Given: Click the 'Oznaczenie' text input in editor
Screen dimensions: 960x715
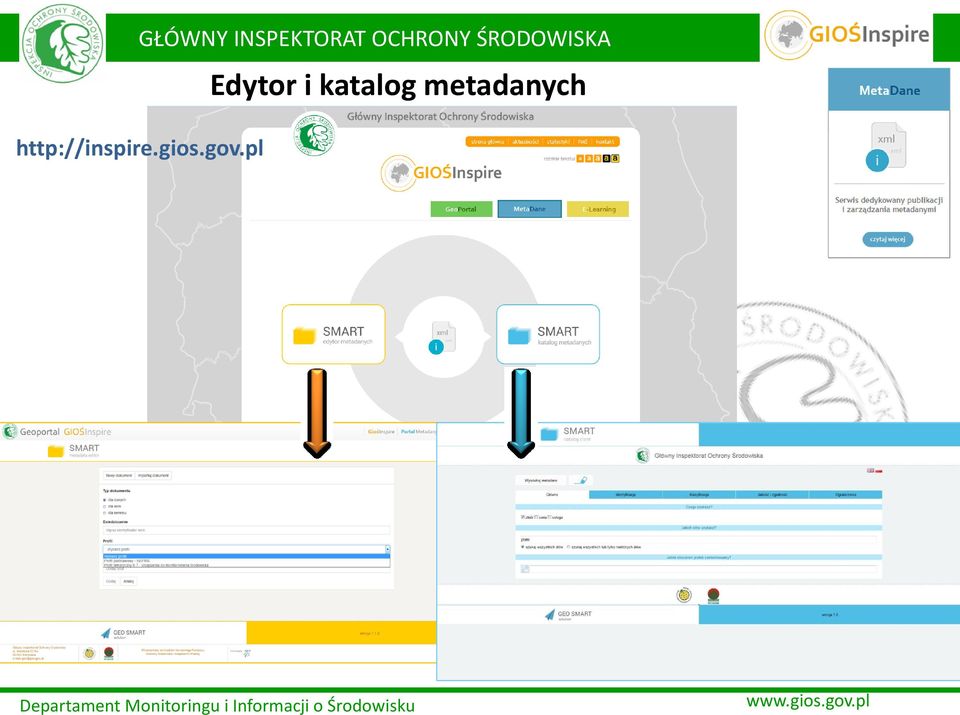Looking at the screenshot, I should (246, 530).
